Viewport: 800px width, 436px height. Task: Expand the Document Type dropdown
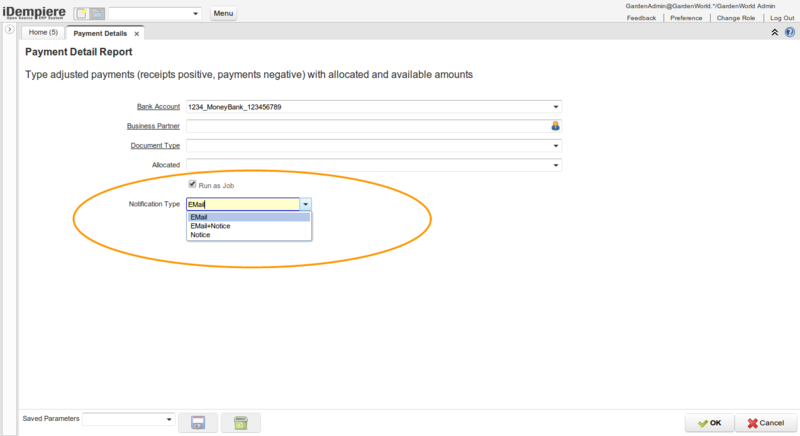(x=555, y=146)
